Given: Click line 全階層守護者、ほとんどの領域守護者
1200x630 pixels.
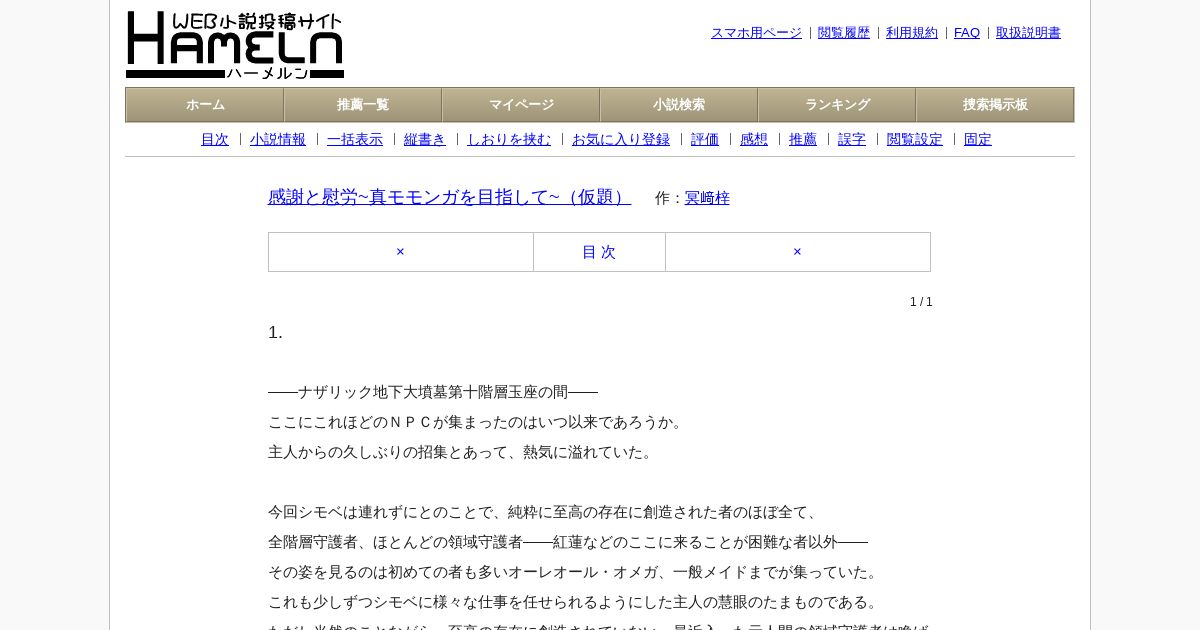Looking at the screenshot, I should [x=568, y=542].
